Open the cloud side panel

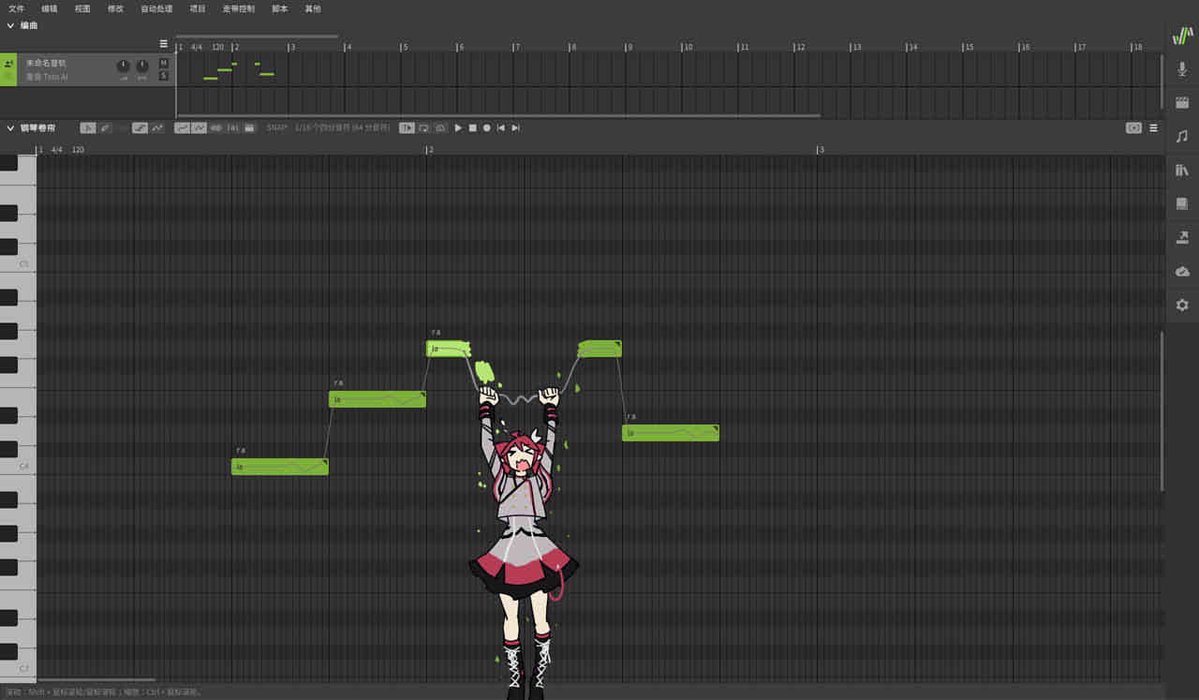pyautogui.click(x=1182, y=272)
